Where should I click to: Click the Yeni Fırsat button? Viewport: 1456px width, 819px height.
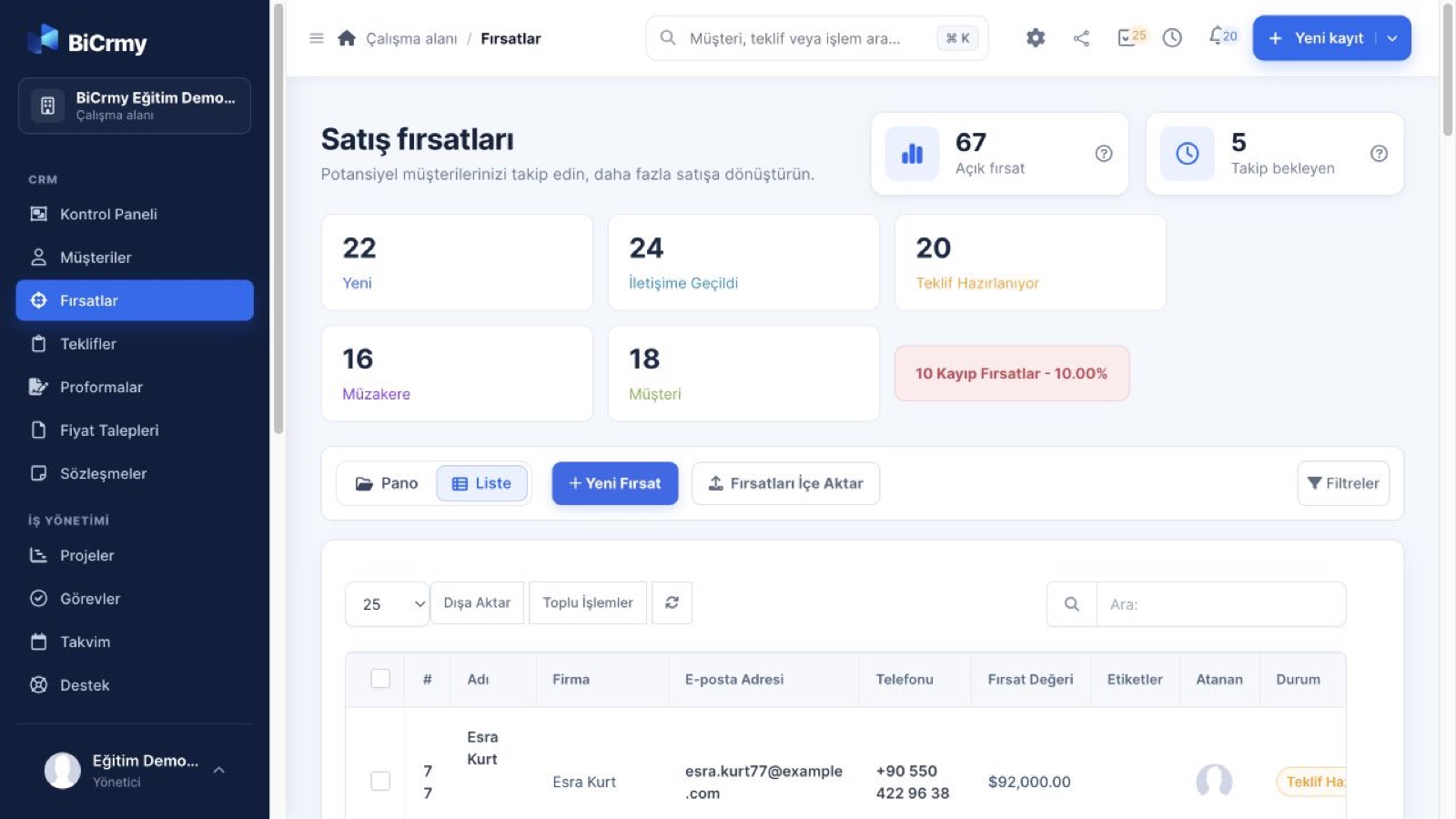pyautogui.click(x=615, y=483)
